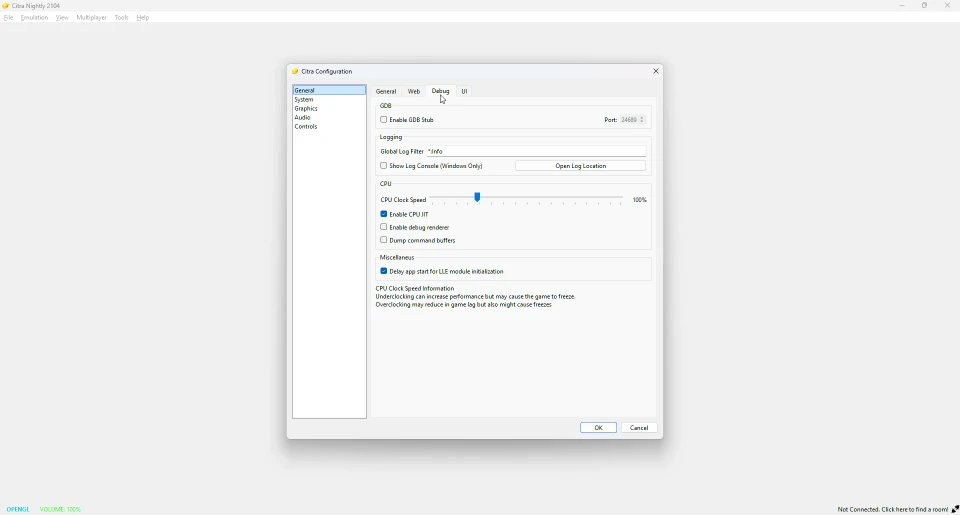
Task: Click the CPU Clock Speed Information heading
Action: tap(414, 288)
